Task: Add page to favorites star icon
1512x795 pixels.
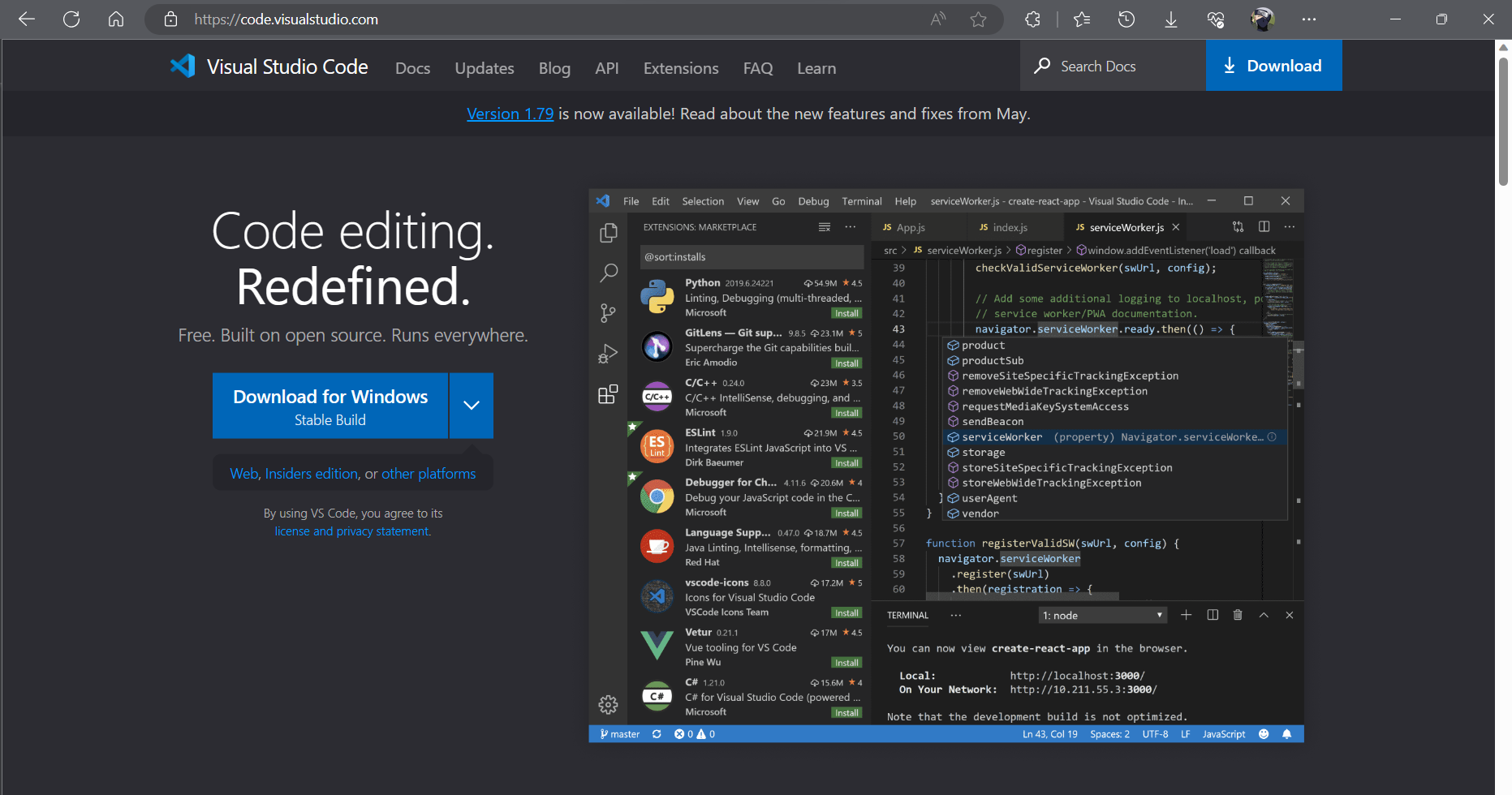Action: 978,19
